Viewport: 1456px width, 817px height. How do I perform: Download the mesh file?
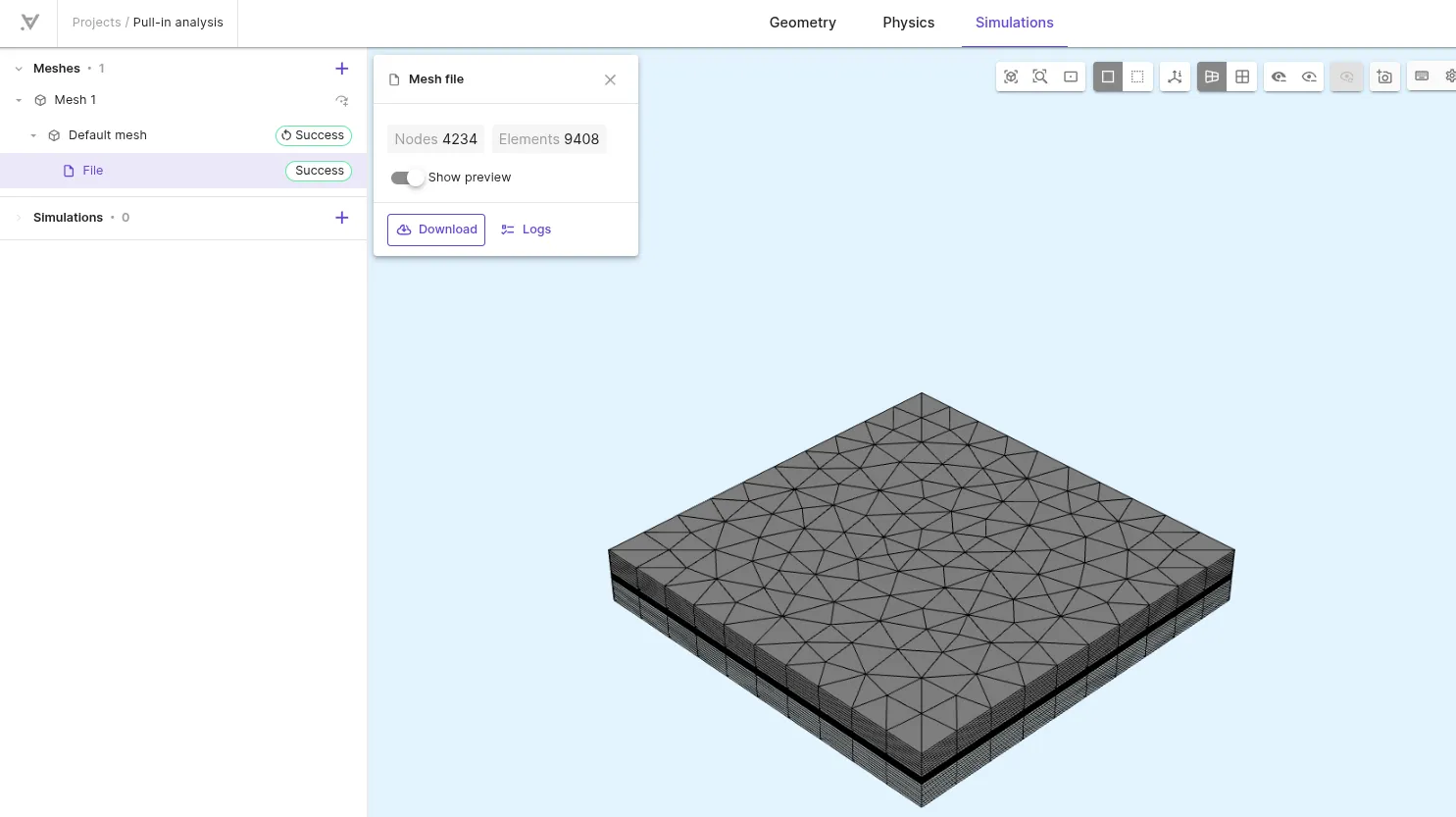coord(436,230)
